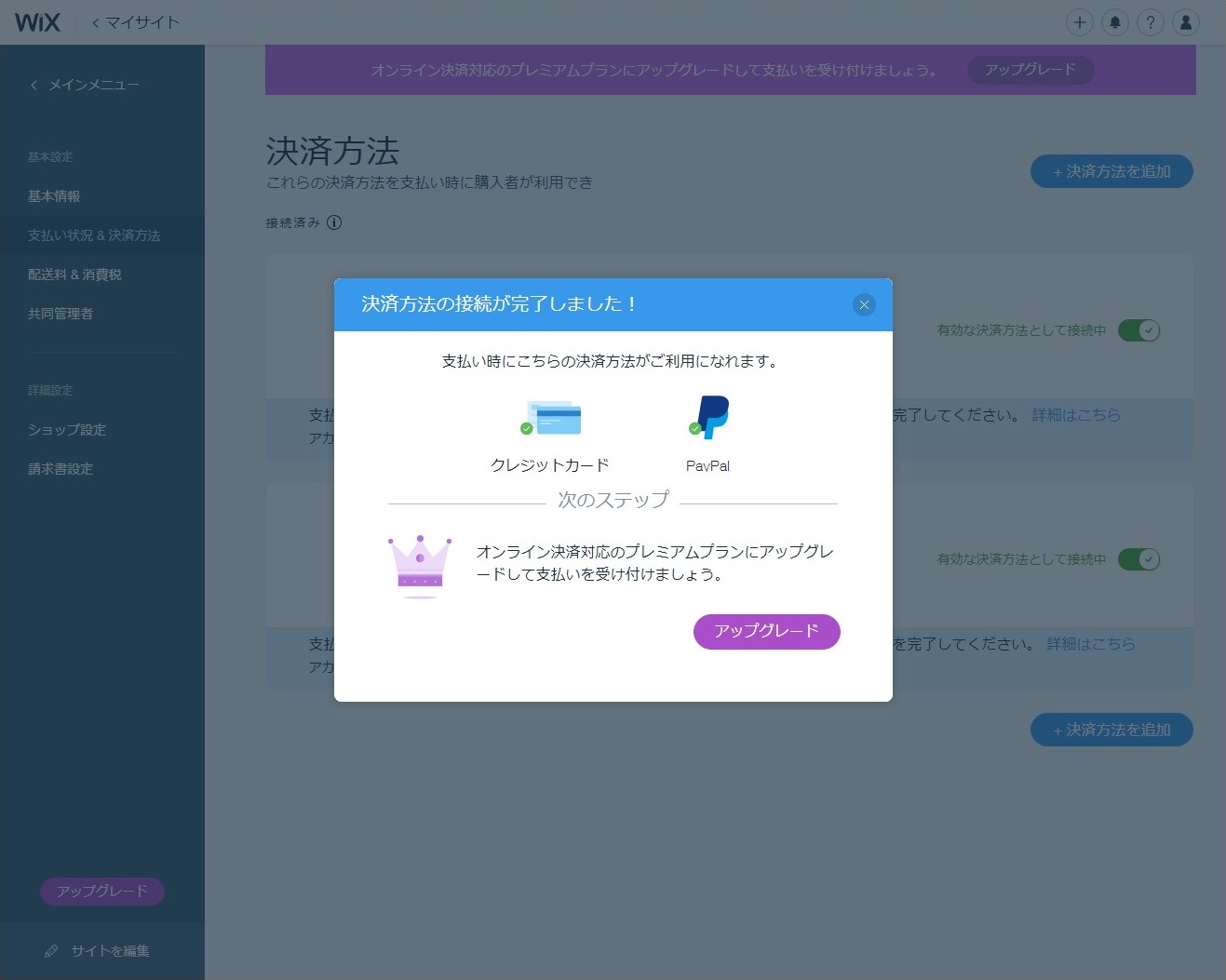Open ショップ設定 in sidebar
This screenshot has width=1226, height=980.
point(67,430)
